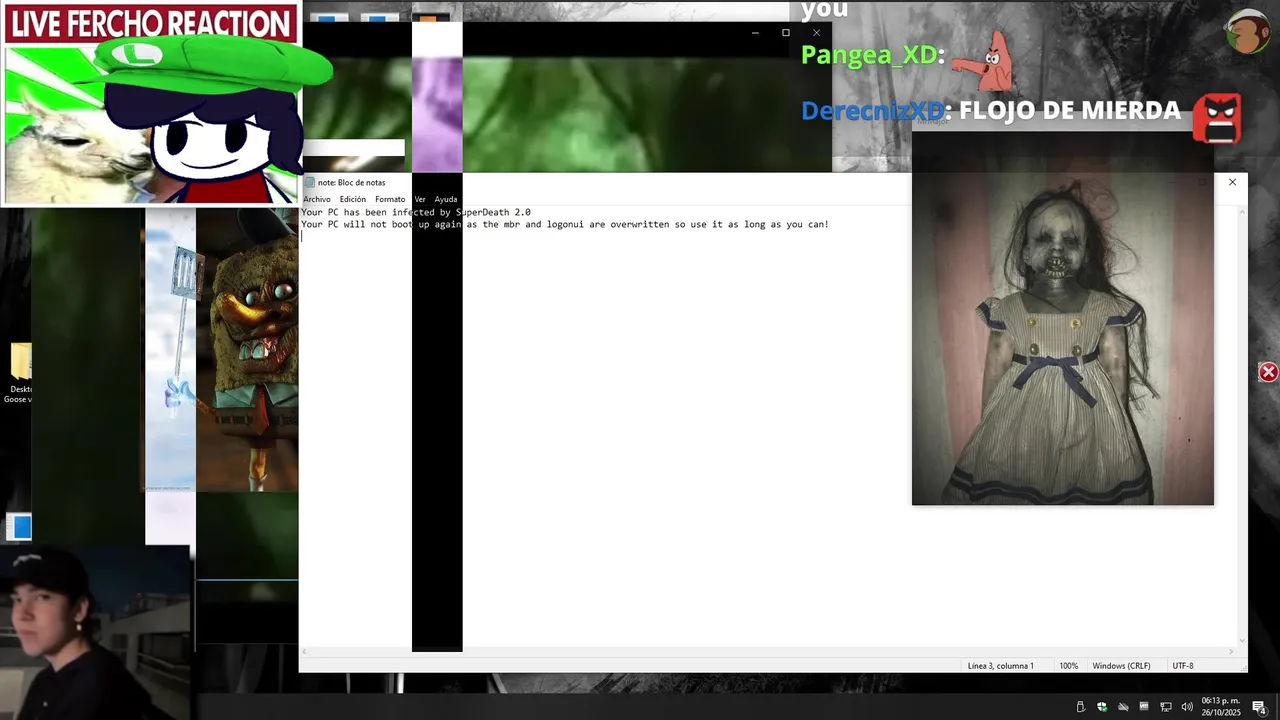The width and height of the screenshot is (1280, 720).
Task: Open the Edición menu in Notepad
Action: click(x=353, y=199)
